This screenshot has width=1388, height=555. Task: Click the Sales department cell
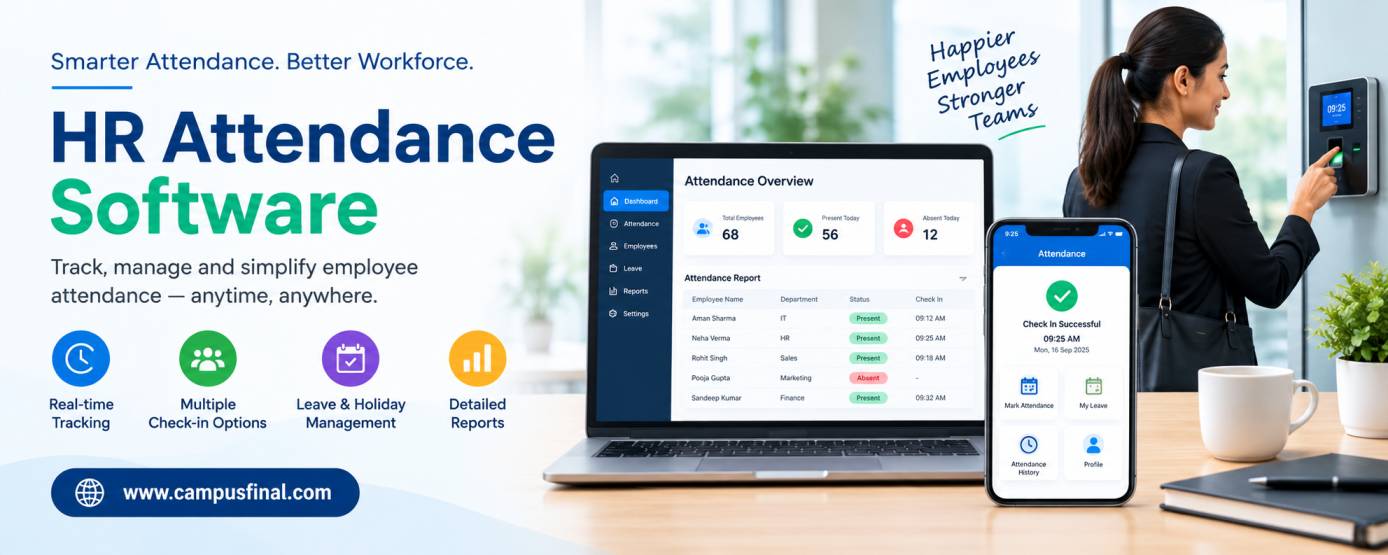click(789, 358)
